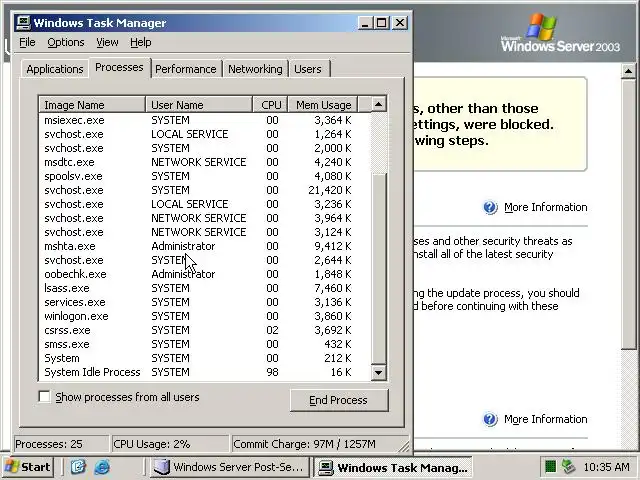
Task: Click the CPU Usage: 2% status entry
Action: pyautogui.click(x=170, y=444)
